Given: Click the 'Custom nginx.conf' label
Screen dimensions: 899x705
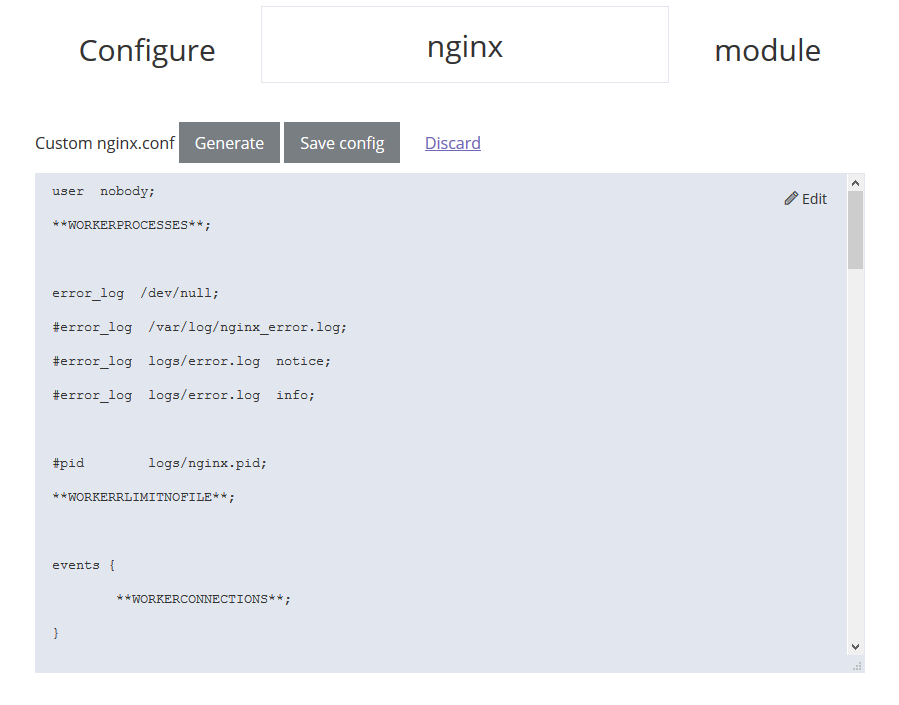Looking at the screenshot, I should tap(105, 143).
